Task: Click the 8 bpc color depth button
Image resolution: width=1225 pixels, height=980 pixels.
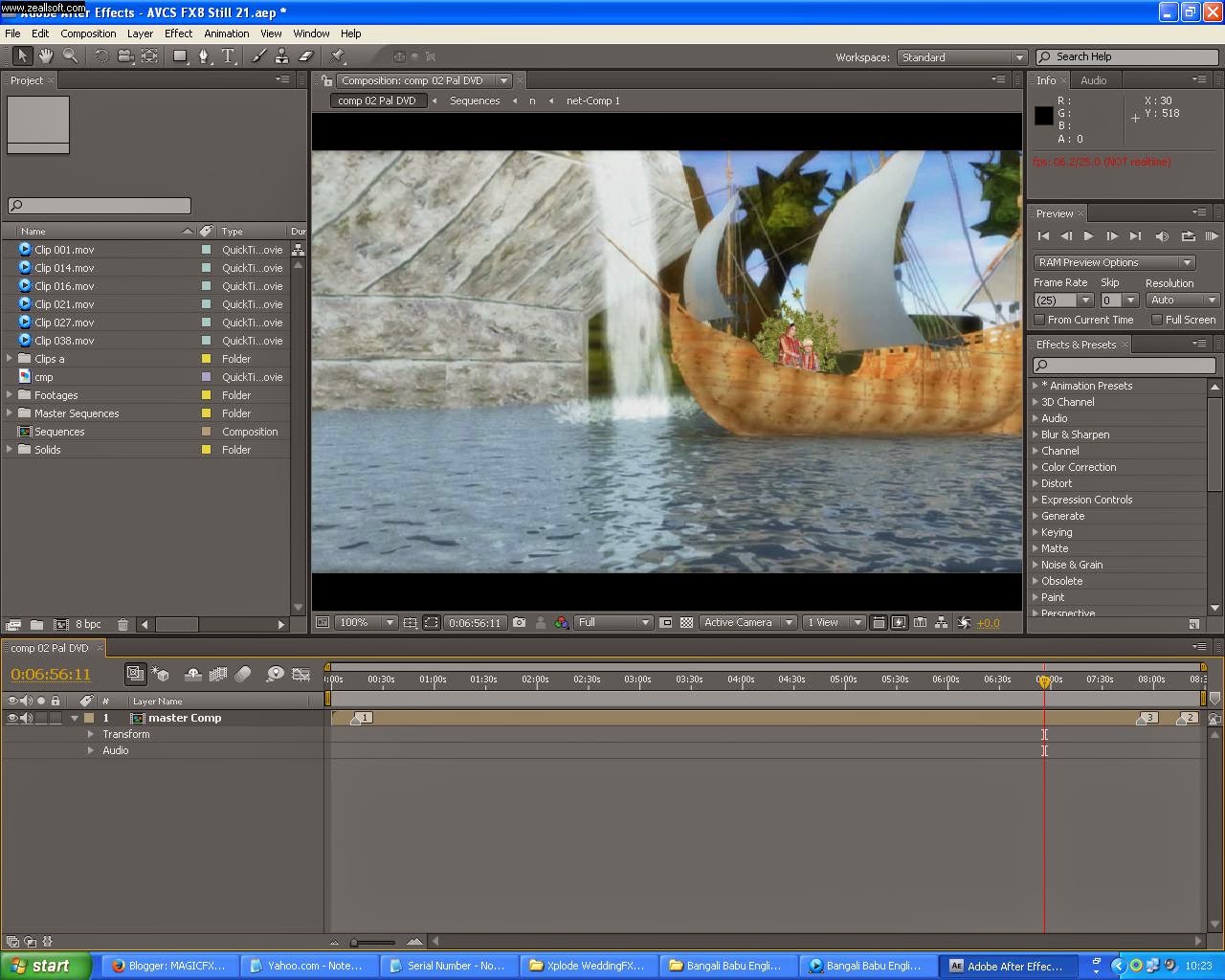Action: tap(88, 624)
